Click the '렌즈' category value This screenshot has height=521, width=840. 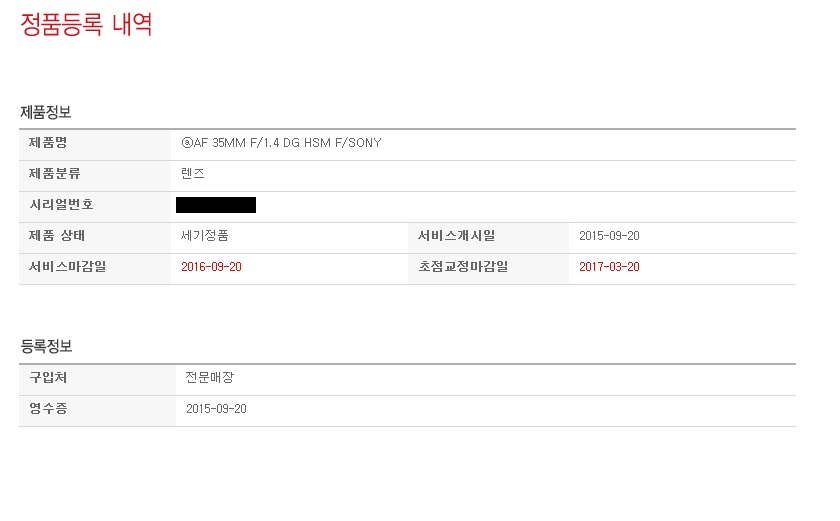[193, 174]
